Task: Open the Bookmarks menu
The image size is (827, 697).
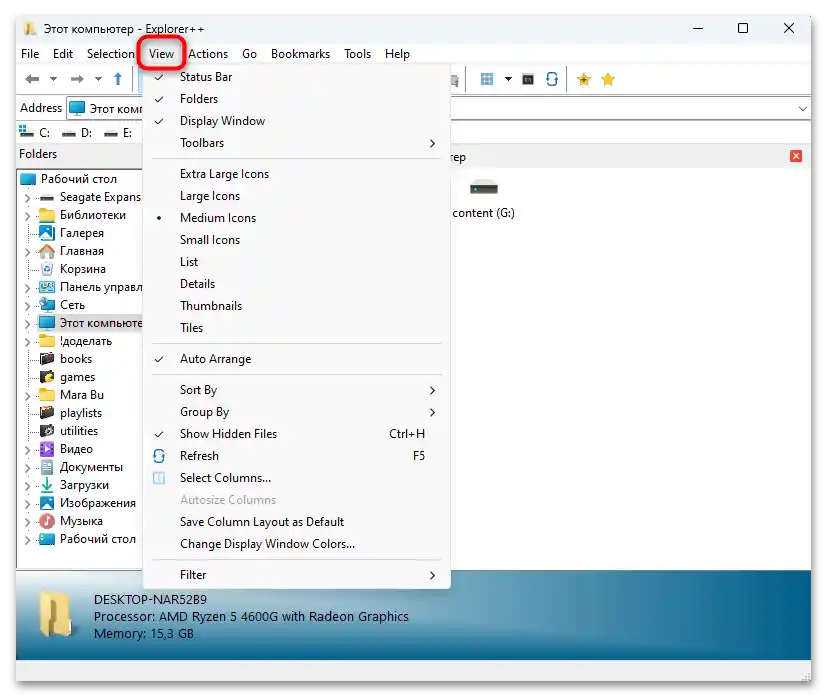Action: pos(300,53)
